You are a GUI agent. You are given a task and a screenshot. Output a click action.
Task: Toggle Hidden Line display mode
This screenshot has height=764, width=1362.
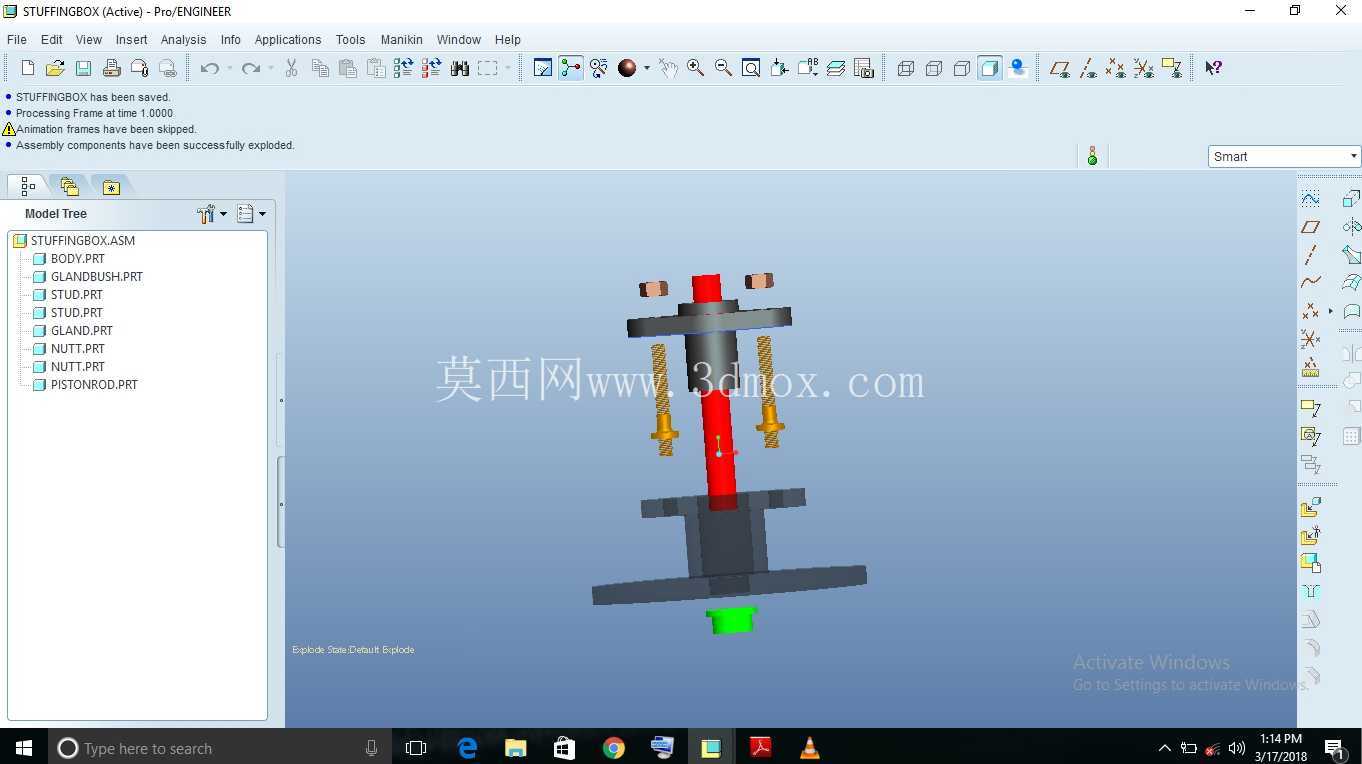pyautogui.click(x=934, y=68)
